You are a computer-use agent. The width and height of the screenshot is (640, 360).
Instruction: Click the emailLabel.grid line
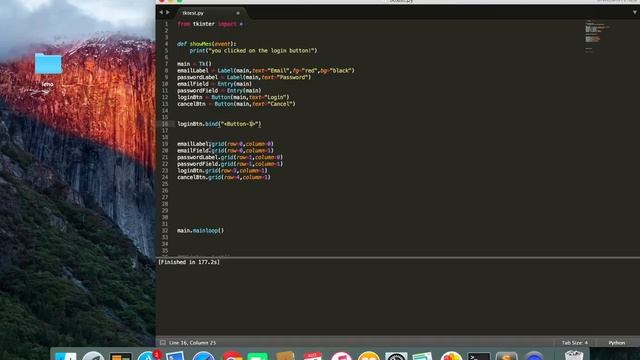[225, 144]
